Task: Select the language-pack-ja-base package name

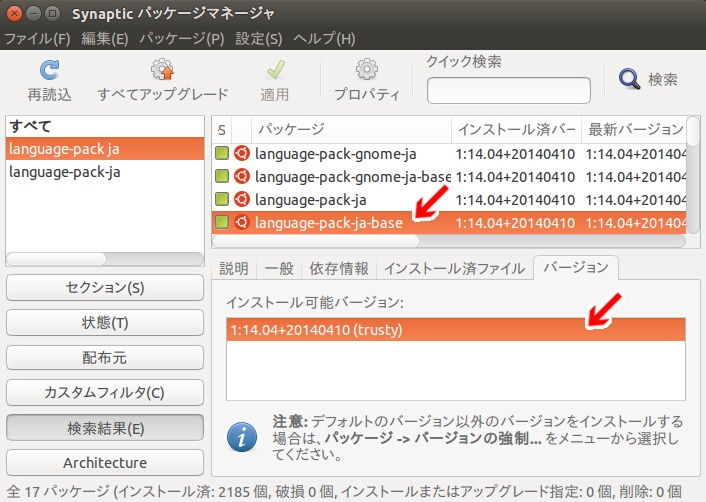Action: pyautogui.click(x=329, y=223)
